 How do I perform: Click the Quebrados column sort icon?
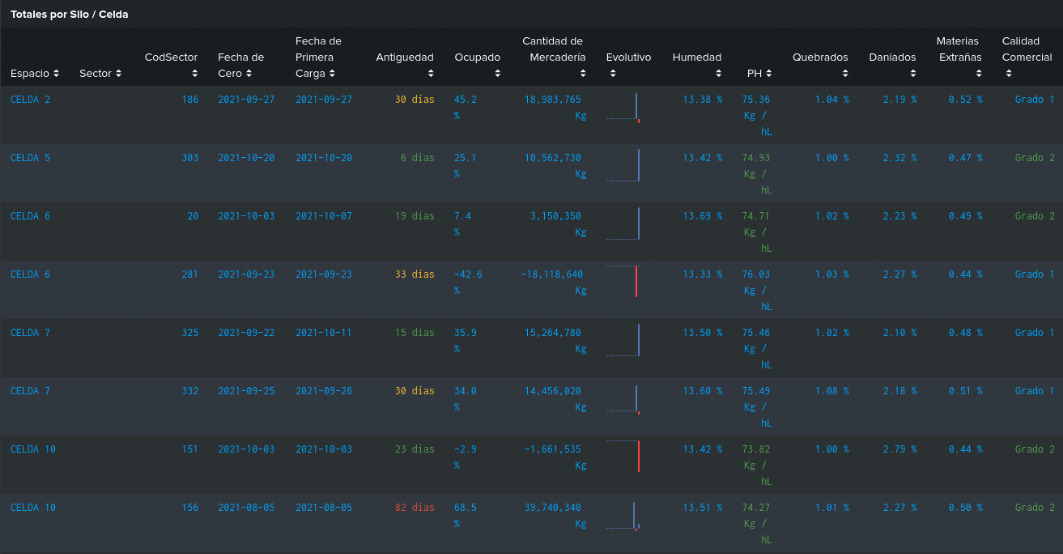(x=845, y=74)
